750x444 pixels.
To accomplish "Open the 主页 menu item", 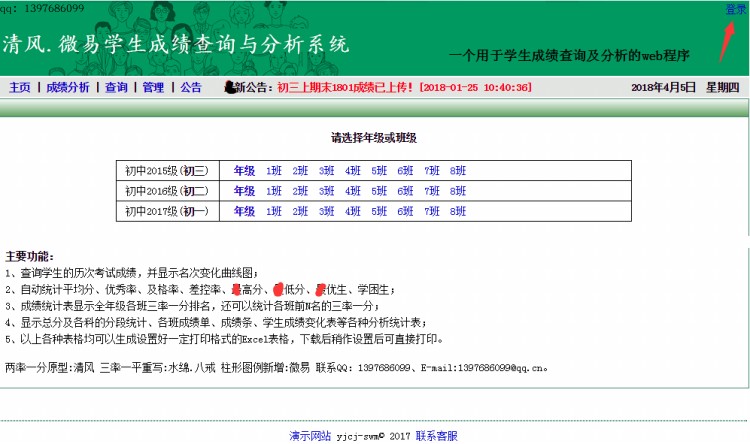I will (20, 87).
